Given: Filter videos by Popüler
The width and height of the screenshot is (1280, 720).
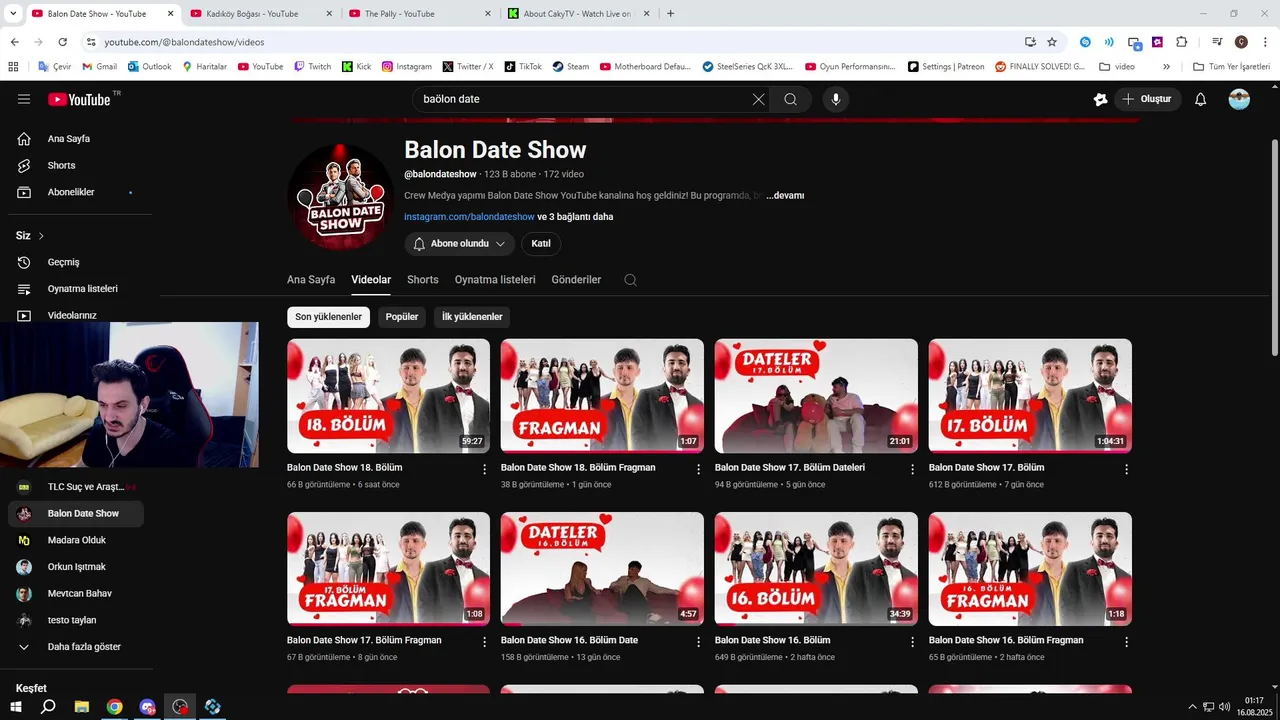Looking at the screenshot, I should [x=402, y=317].
